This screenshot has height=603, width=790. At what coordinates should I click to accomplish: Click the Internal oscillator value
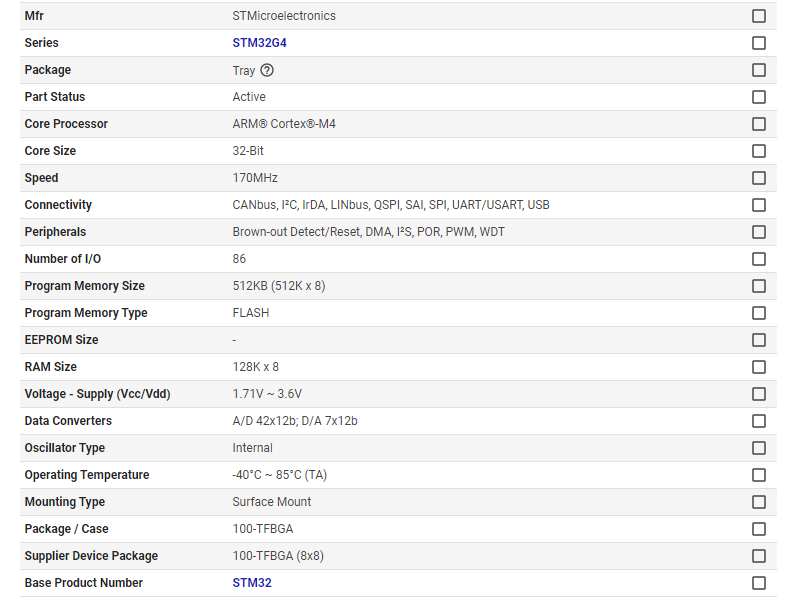[x=252, y=448]
